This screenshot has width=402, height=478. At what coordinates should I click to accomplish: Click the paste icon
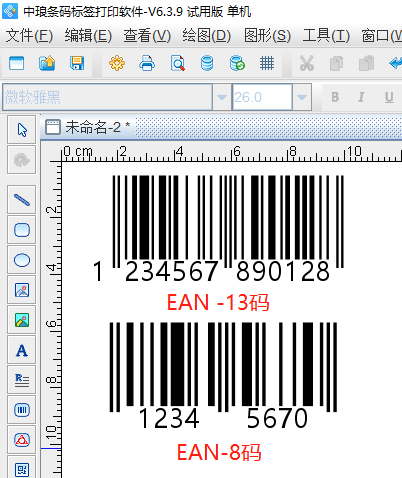[x=366, y=63]
